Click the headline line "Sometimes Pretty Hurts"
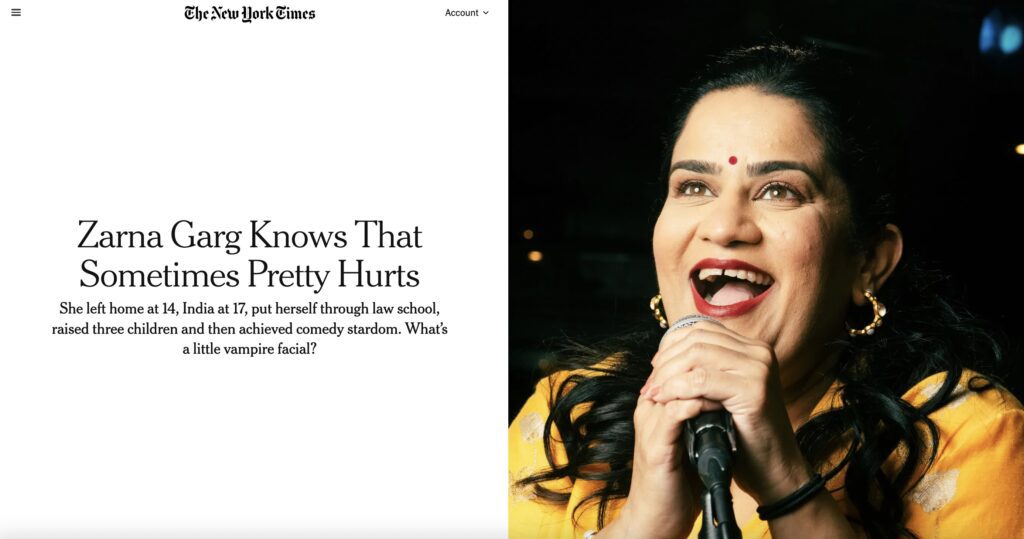The height and width of the screenshot is (539, 1024). (249, 274)
